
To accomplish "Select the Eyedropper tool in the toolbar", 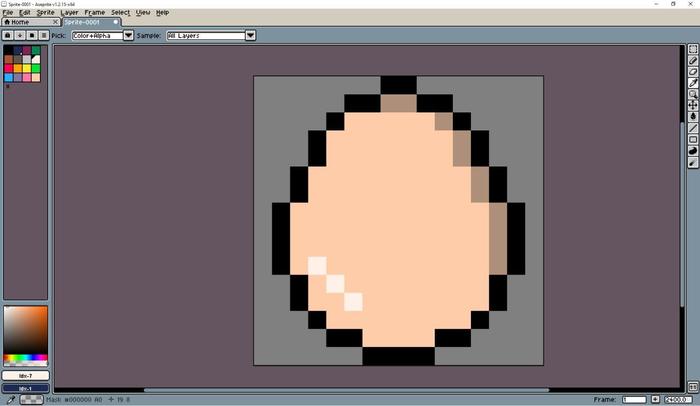I will point(693,83).
